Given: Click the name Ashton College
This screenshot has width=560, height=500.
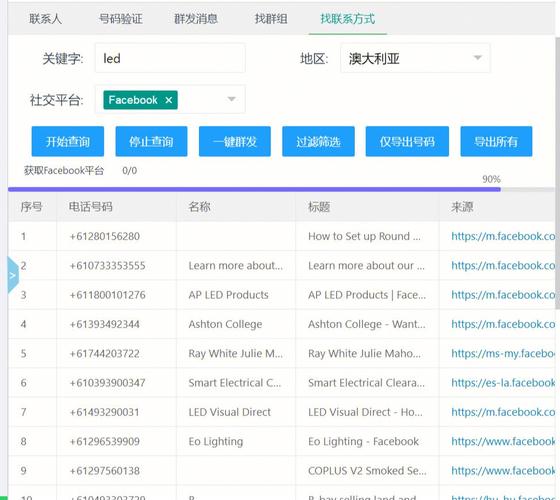Looking at the screenshot, I should click(x=225, y=324).
